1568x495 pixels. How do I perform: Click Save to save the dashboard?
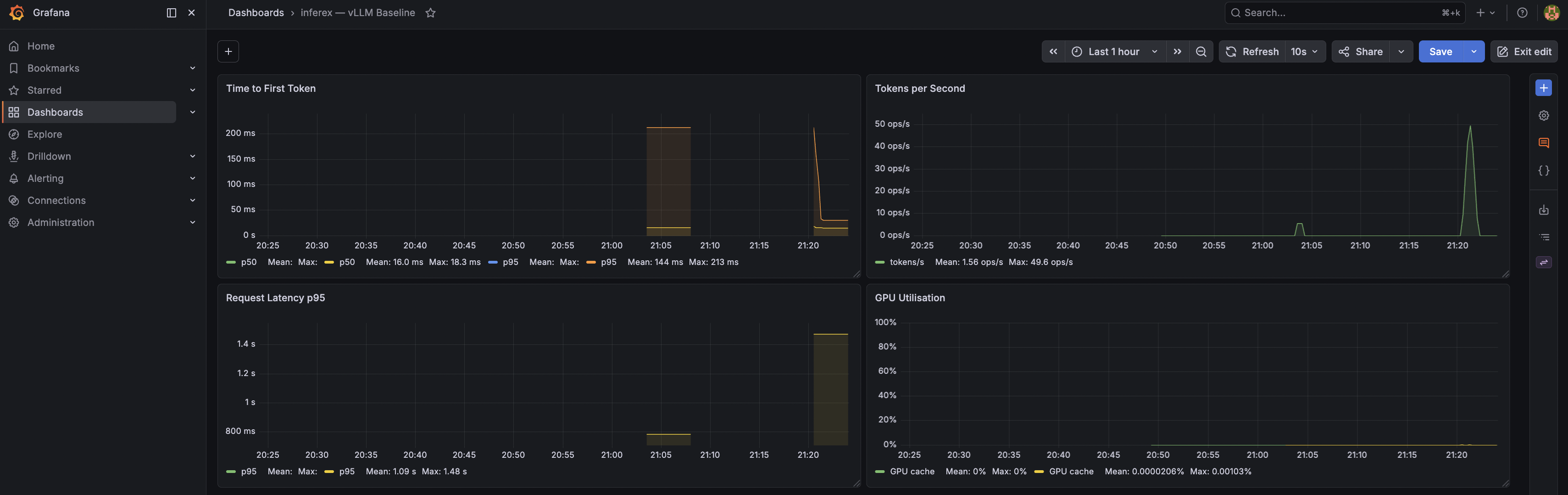click(x=1440, y=52)
